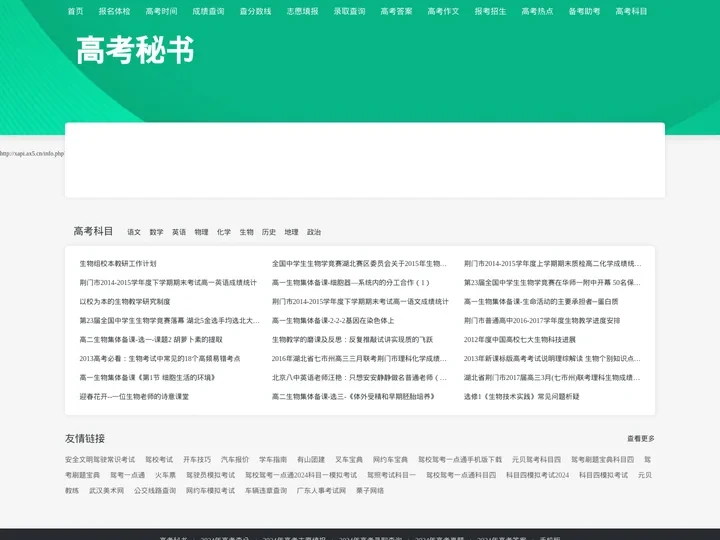
Task: Open 第23届全国中学生生物学竞赛落幕 article
Action: pyautogui.click(x=169, y=321)
